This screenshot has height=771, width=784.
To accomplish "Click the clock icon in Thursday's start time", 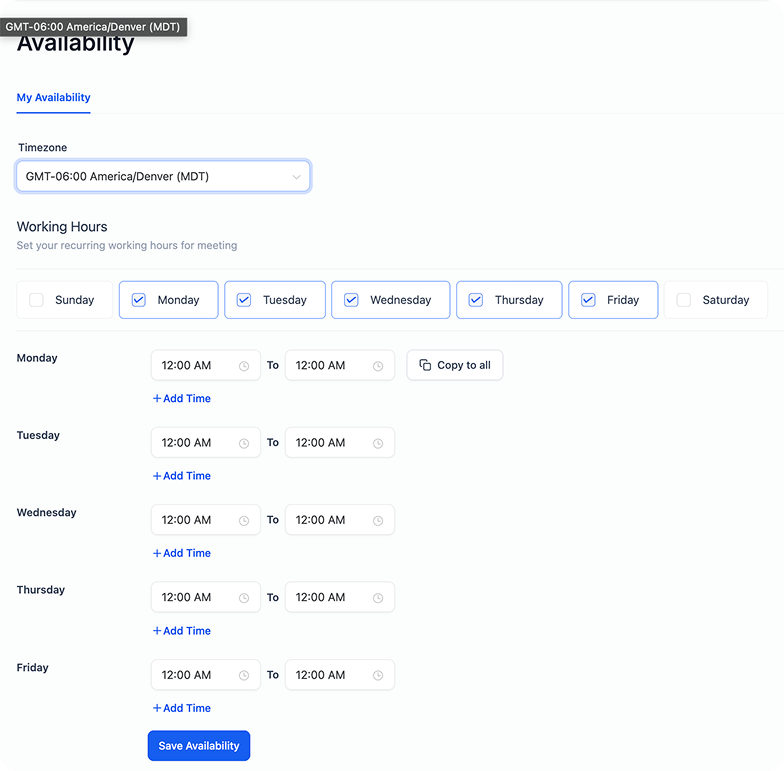I will tap(244, 598).
